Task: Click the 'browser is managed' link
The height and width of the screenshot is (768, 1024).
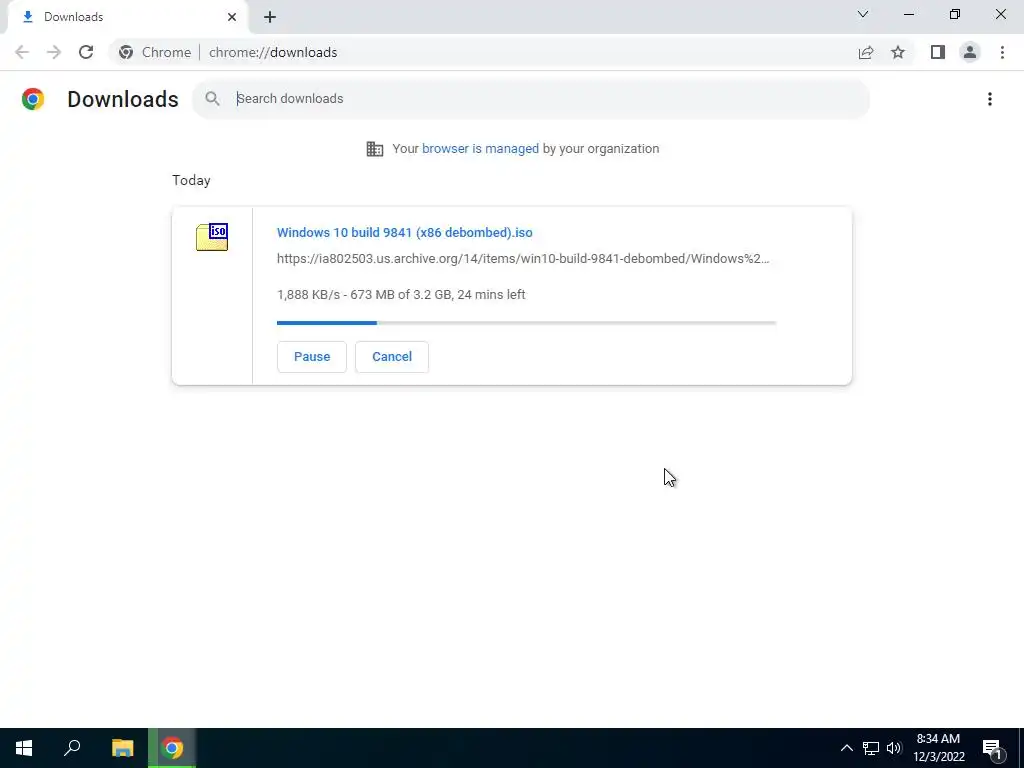Action: (481, 149)
